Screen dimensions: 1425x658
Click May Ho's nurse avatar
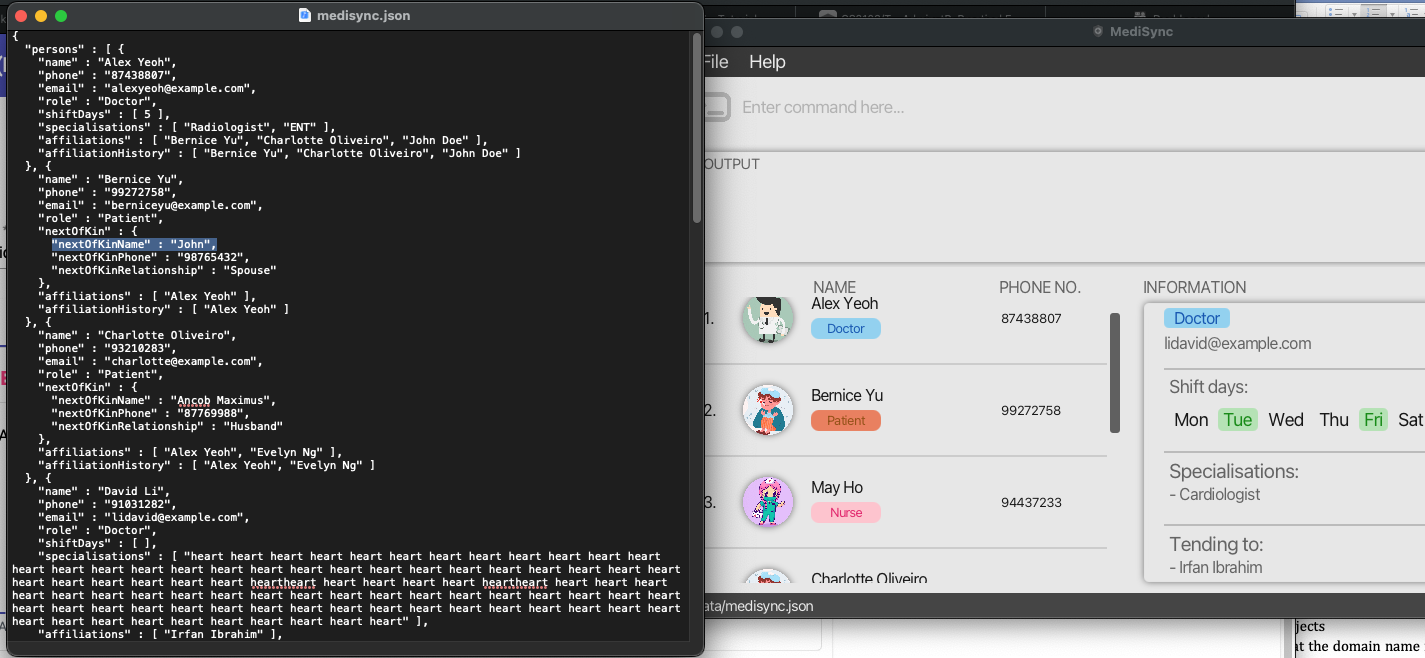click(768, 502)
